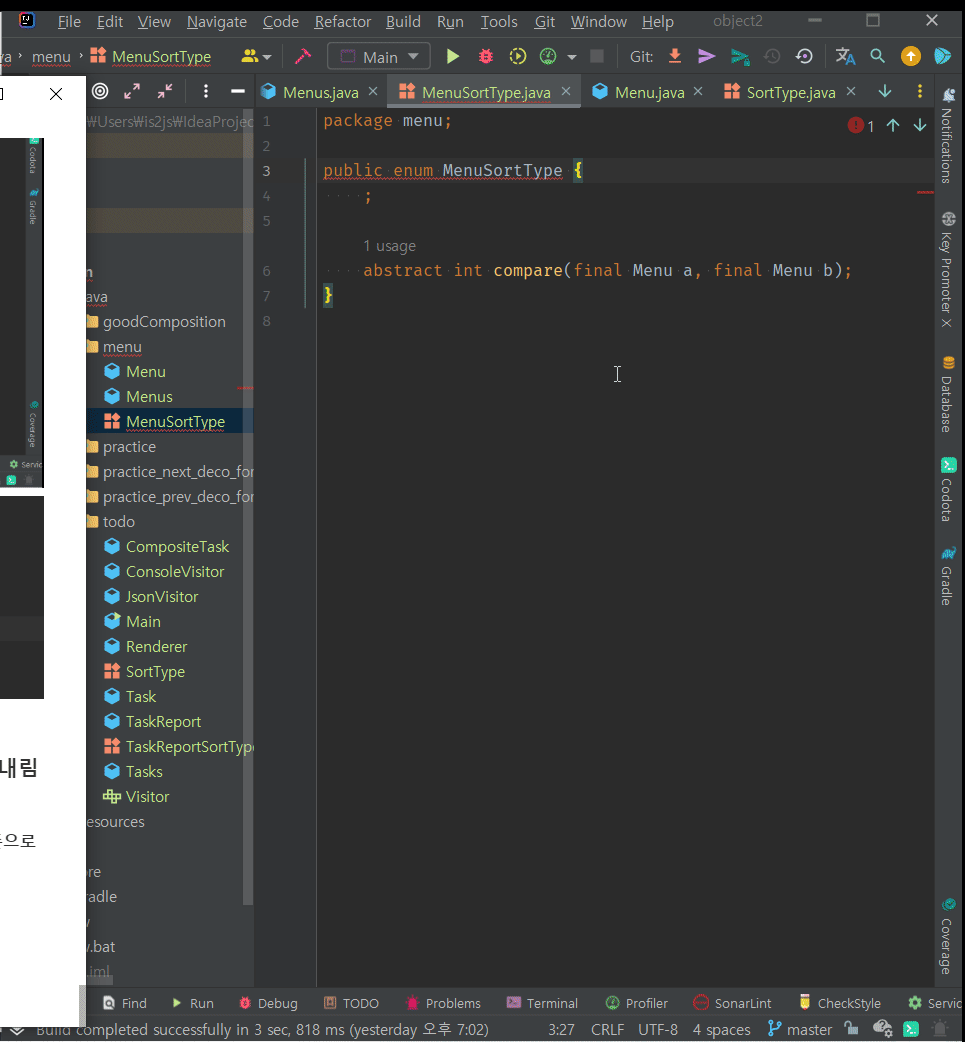The width and height of the screenshot is (965, 1042).
Task: Open the Key Promoter X panel
Action: pyautogui.click(x=948, y=270)
